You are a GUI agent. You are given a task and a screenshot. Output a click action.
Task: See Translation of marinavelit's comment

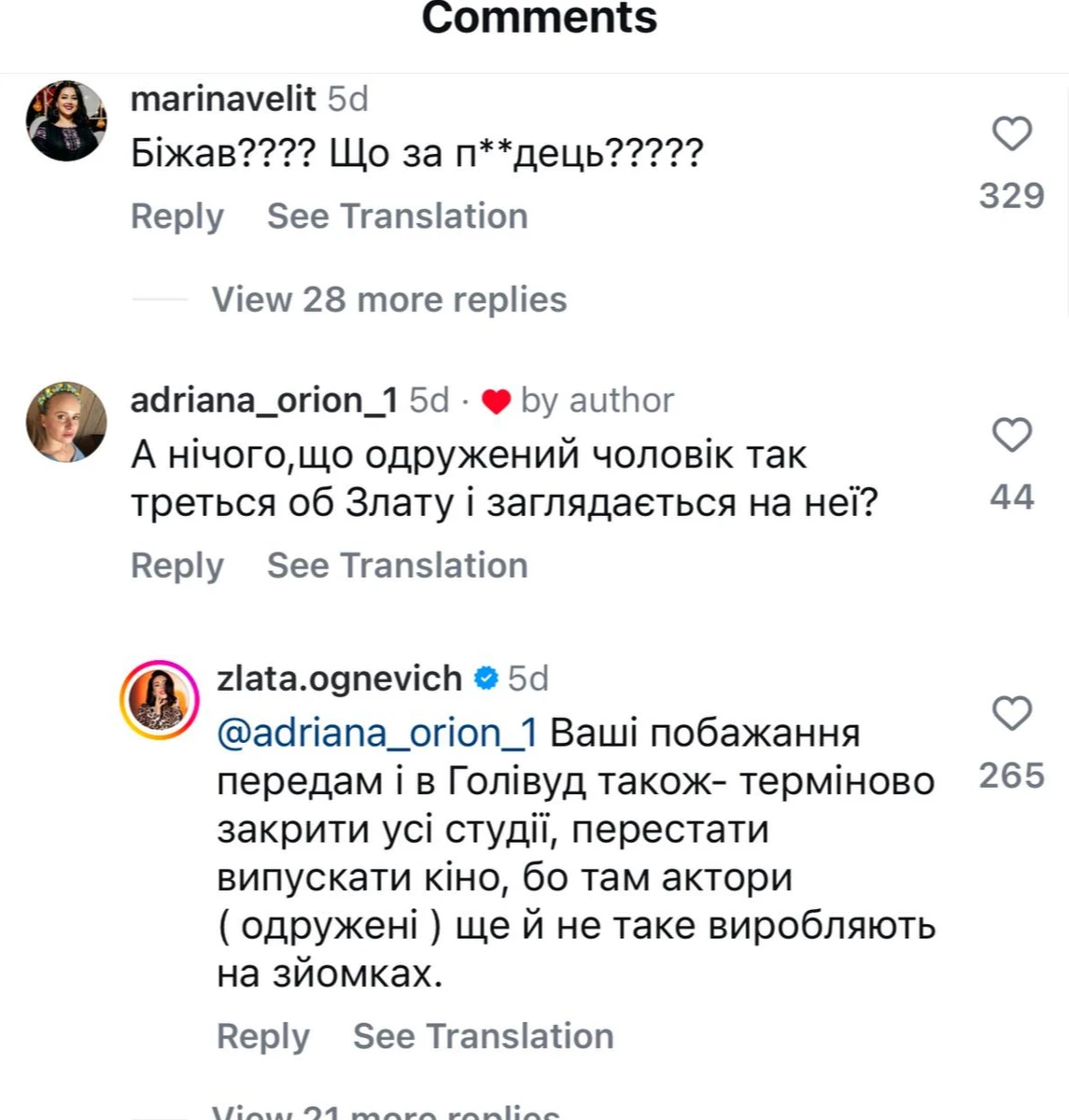pyautogui.click(x=397, y=217)
